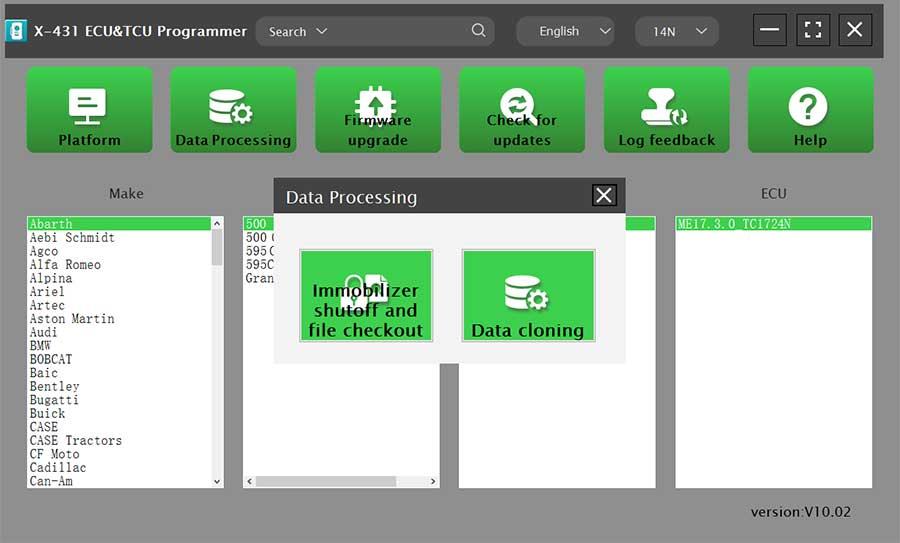Select Can-Am make

click(119, 480)
